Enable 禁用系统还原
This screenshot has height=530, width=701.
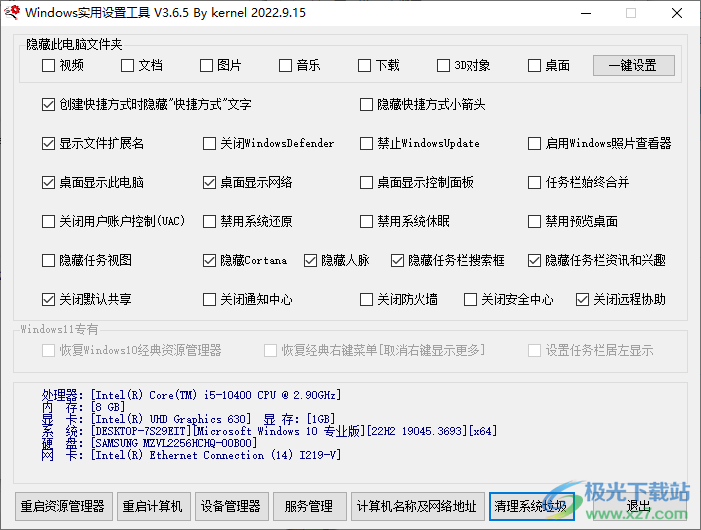[x=209, y=221]
